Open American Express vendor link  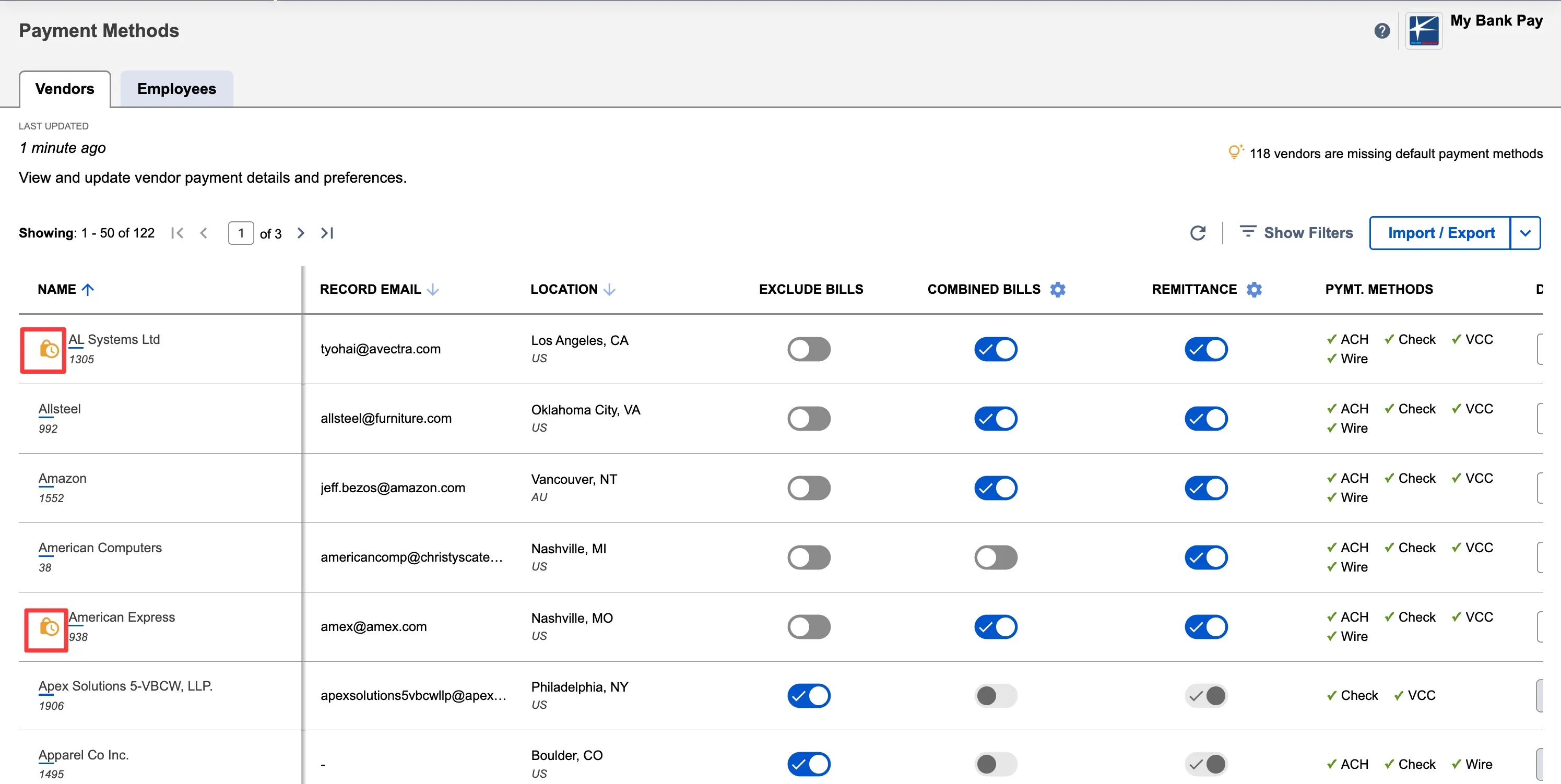coord(121,617)
